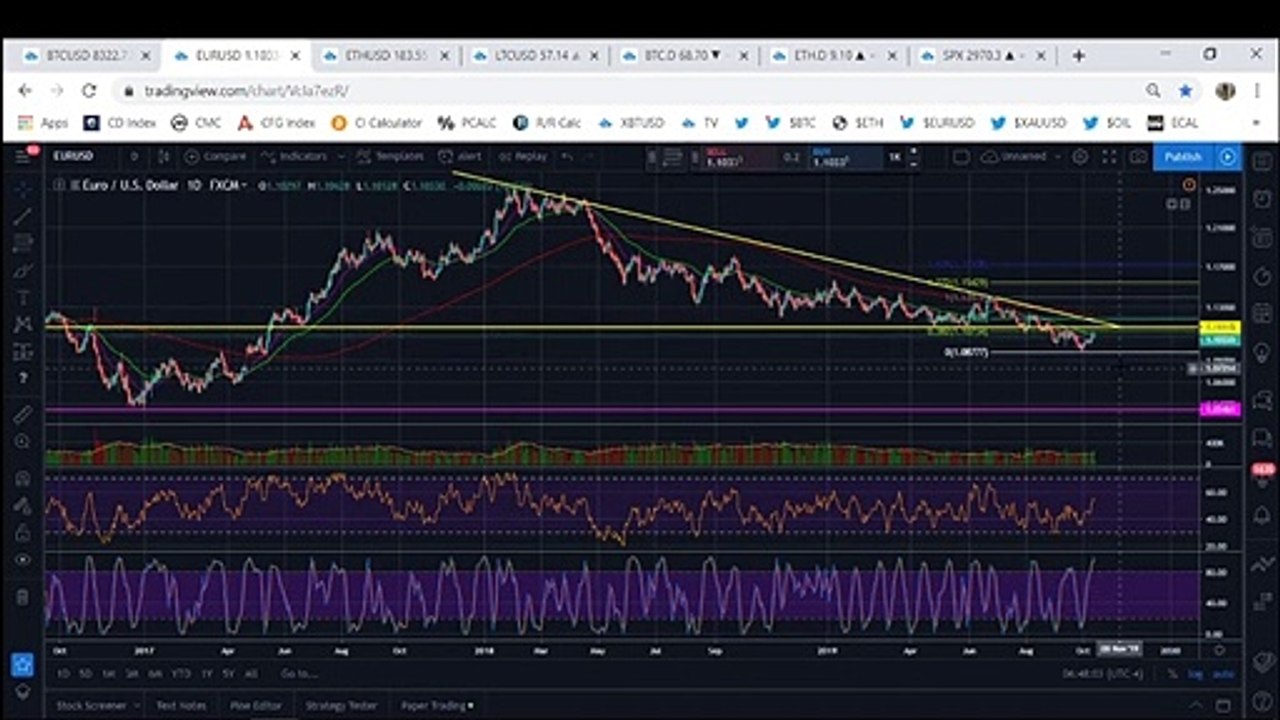Increase order quantity with the plus stepper
The width and height of the screenshot is (1280, 720).
913,152
